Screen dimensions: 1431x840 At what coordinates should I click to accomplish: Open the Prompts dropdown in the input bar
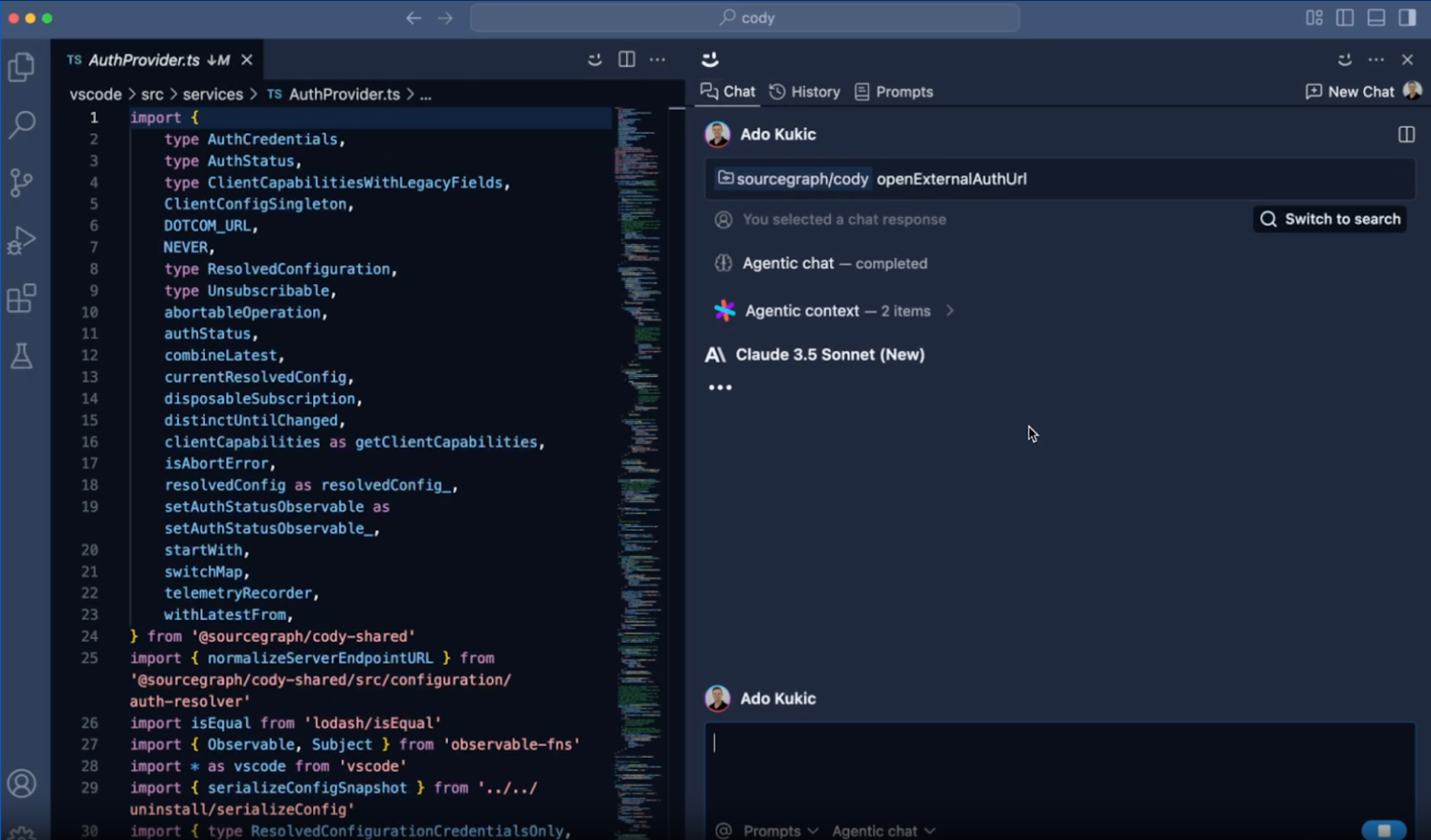771,830
